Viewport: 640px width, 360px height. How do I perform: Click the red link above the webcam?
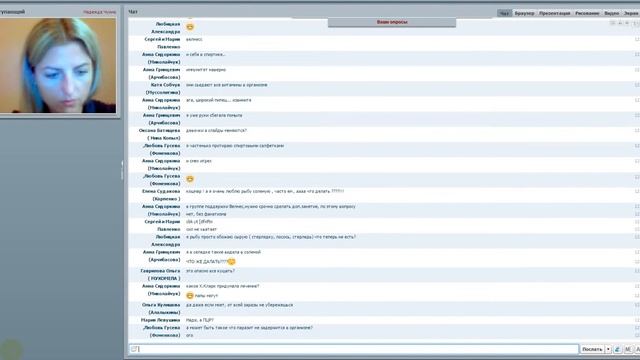(99, 12)
